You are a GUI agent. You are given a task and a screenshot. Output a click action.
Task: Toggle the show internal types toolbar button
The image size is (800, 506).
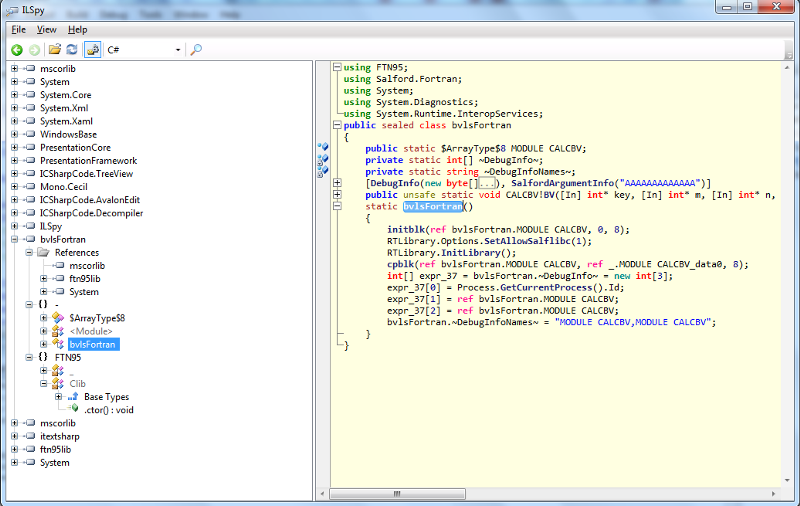[93, 49]
